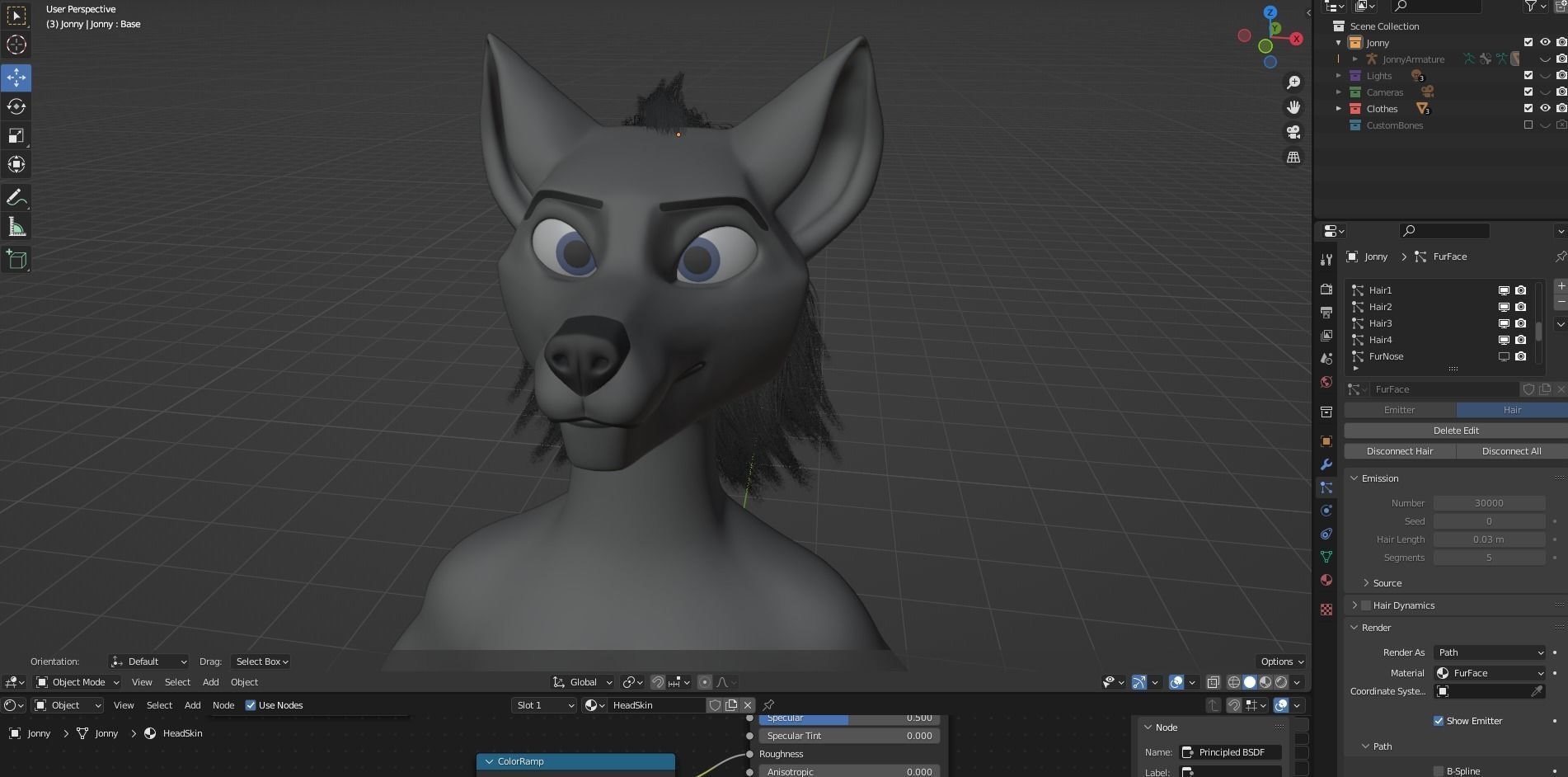Screen dimensions: 1568x777
Task: Switch to rendered viewport shading
Action: coord(1281,682)
